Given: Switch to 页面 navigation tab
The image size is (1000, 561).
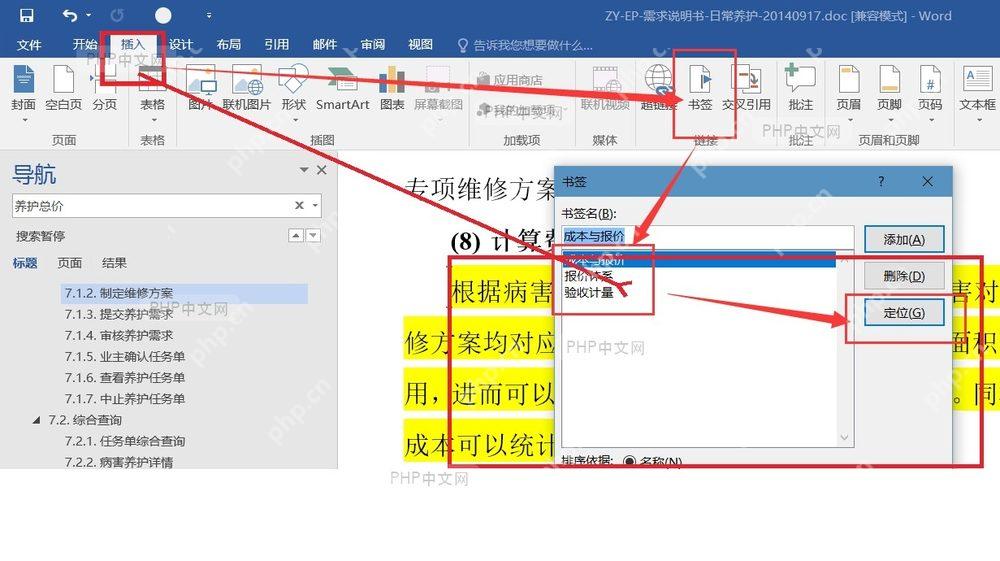Looking at the screenshot, I should [70, 263].
